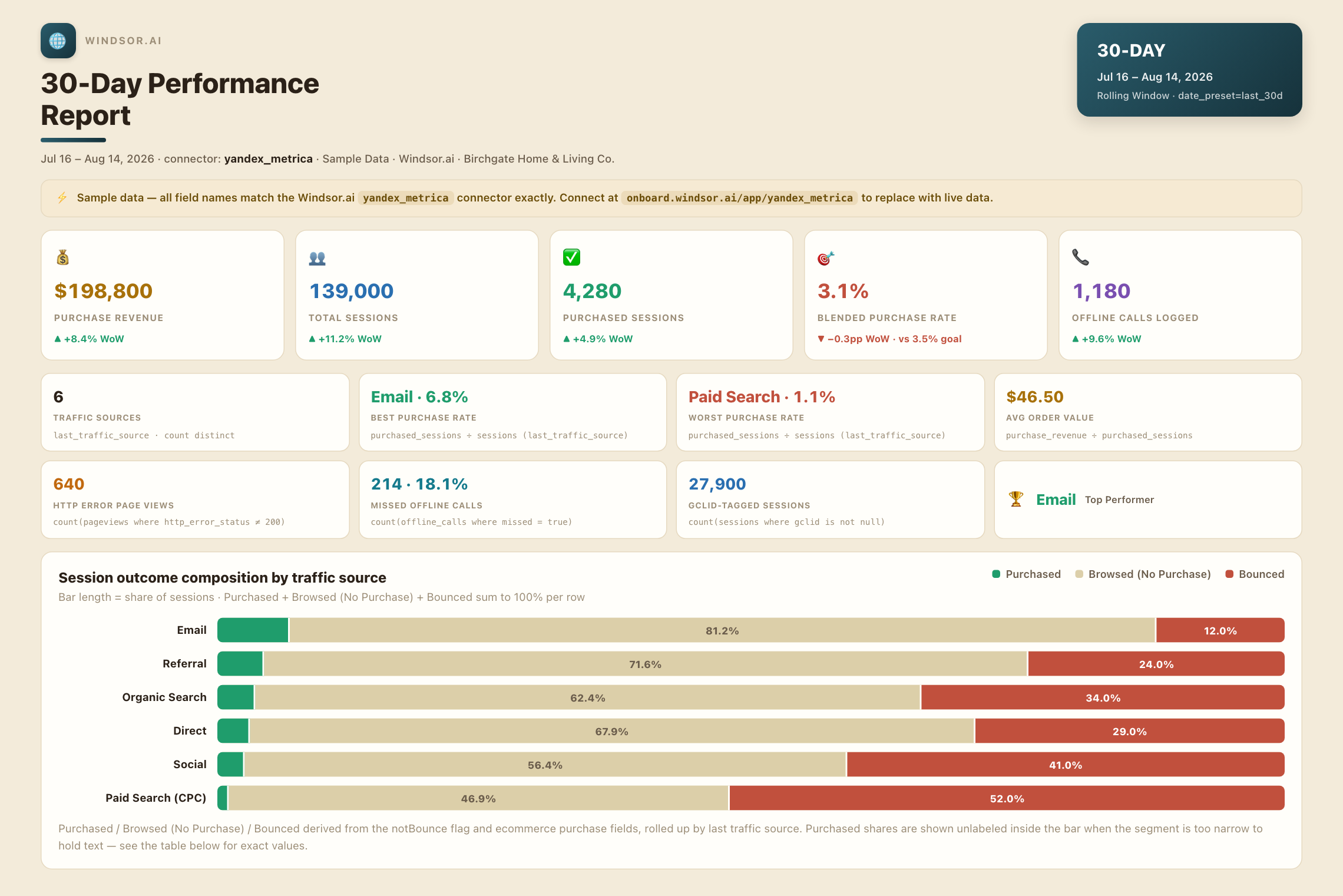The image size is (1343, 896).
Task: Click the Organic Search row label
Action: (164, 697)
